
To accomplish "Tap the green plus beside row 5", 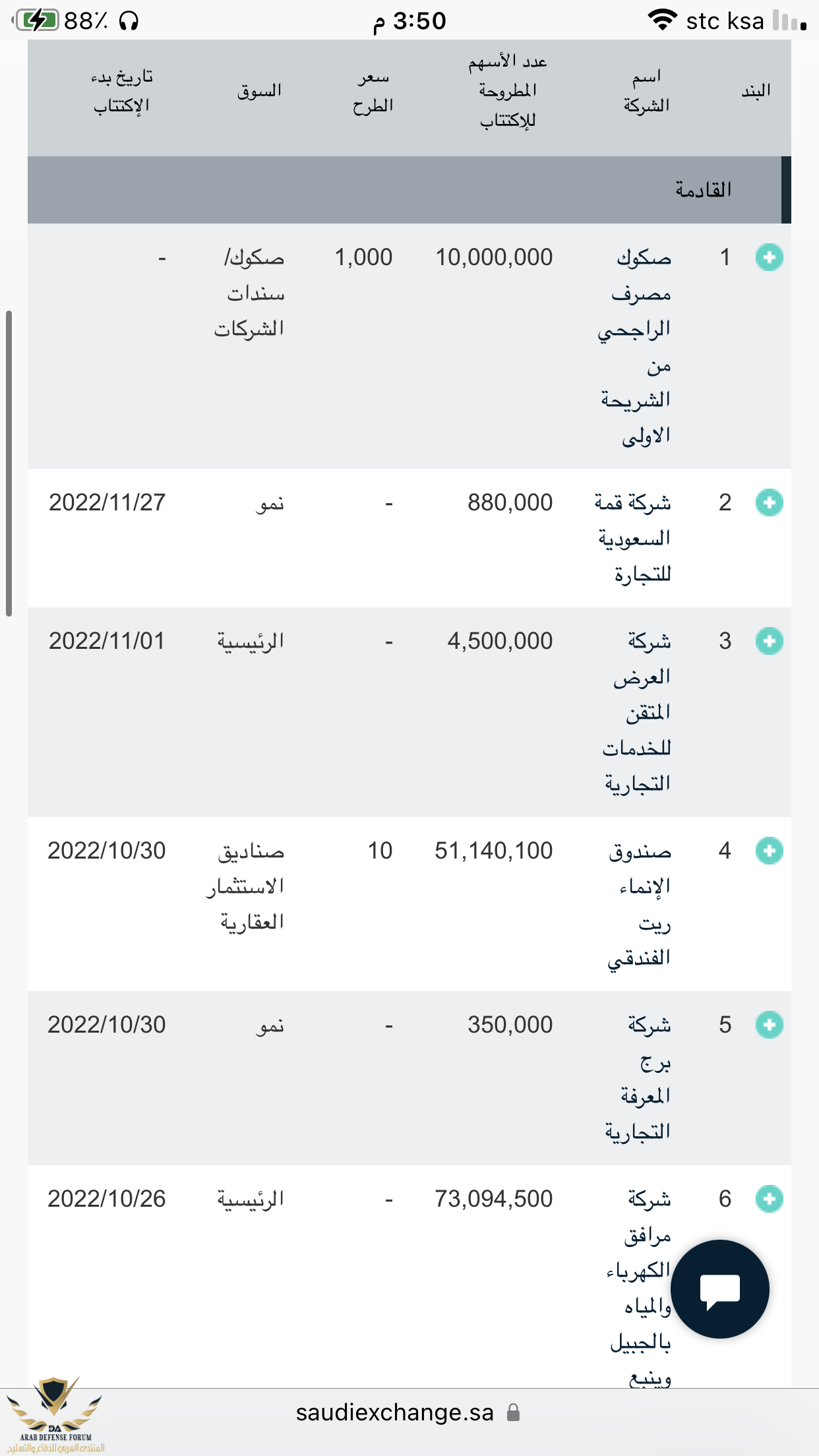I will (x=769, y=1025).
